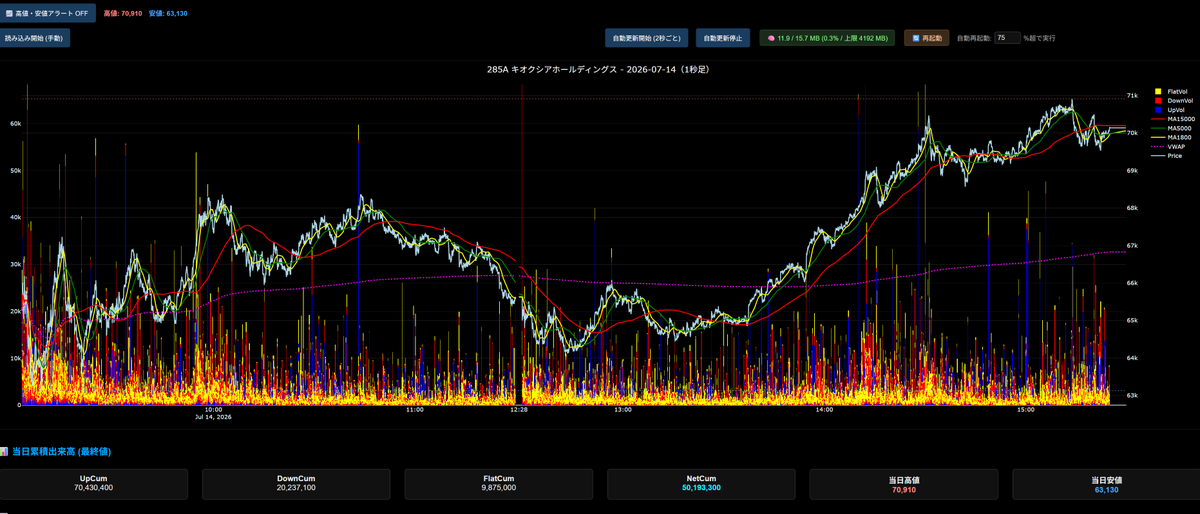Toggle the FlatVol series in legend
Viewport: 1200px width, 514px height.
coord(1173,92)
